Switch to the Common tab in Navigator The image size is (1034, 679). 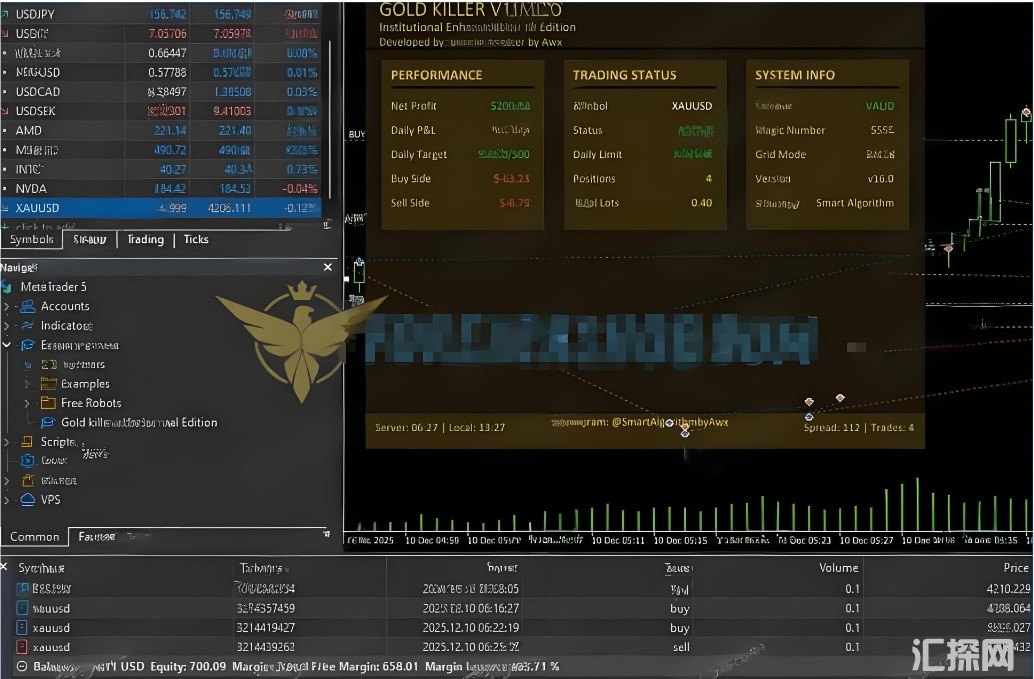point(34,537)
